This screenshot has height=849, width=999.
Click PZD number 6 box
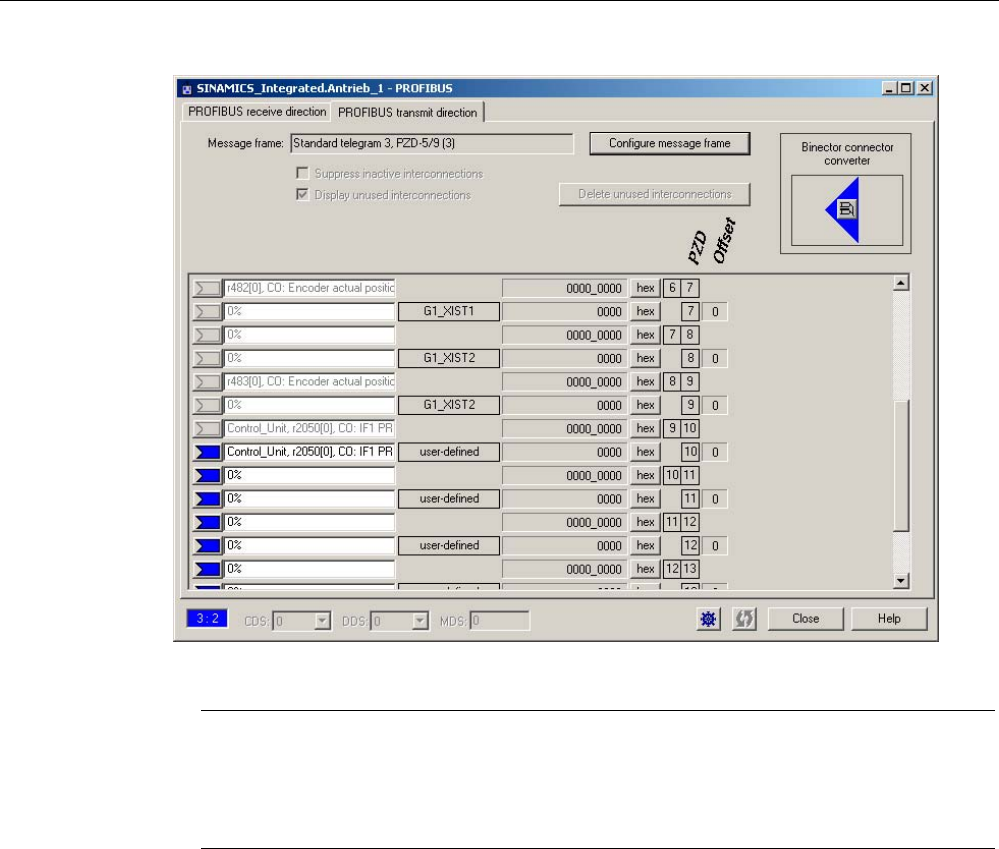[x=672, y=289]
